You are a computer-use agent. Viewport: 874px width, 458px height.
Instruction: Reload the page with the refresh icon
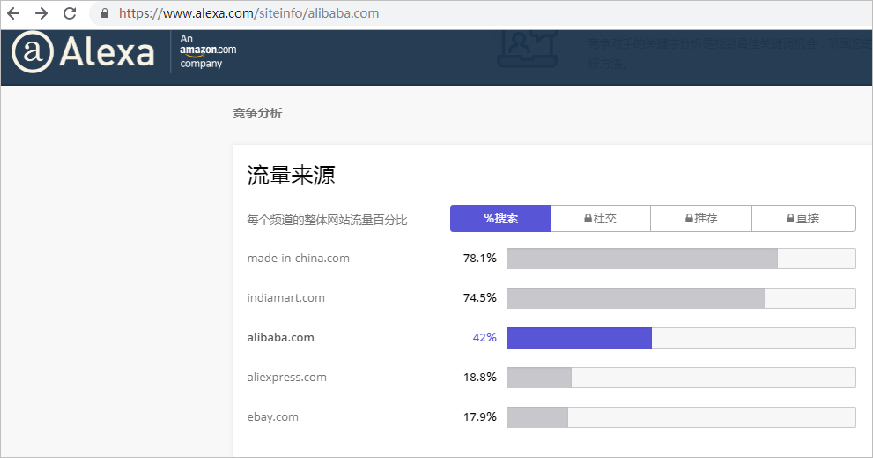tap(70, 13)
